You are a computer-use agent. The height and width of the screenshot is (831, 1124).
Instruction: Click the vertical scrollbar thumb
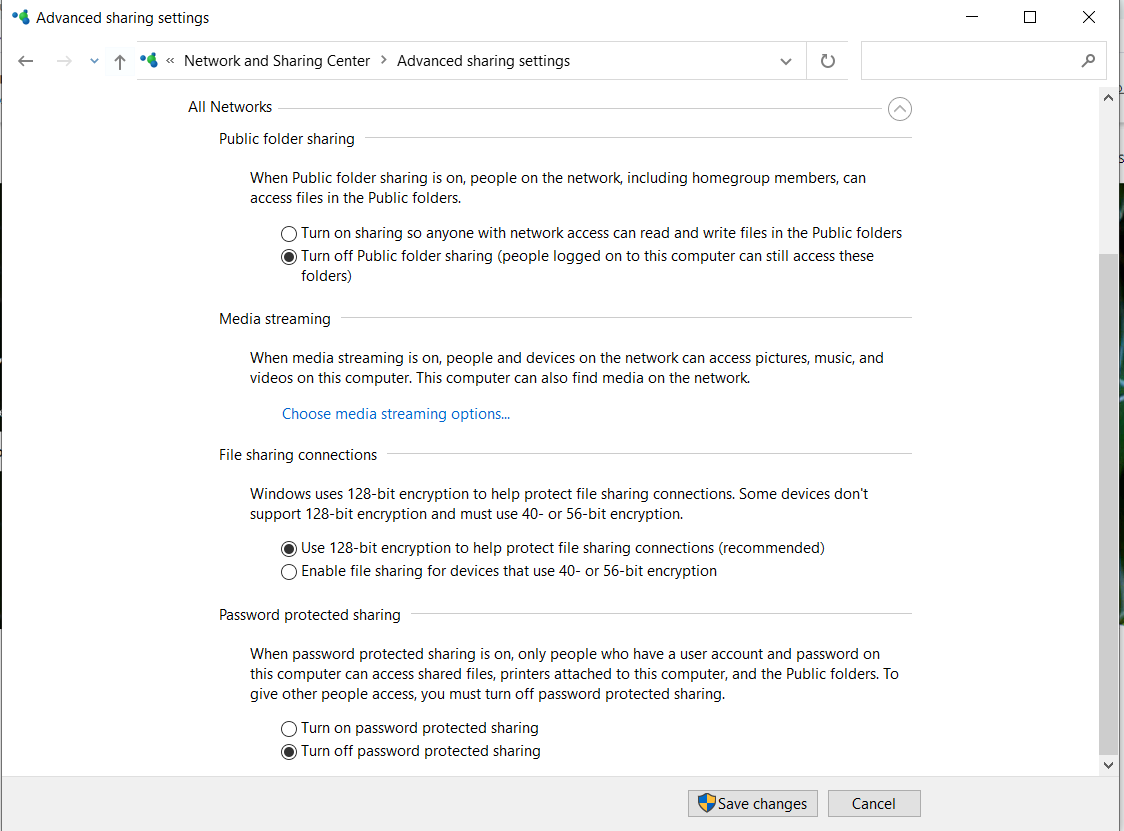coord(1108,504)
